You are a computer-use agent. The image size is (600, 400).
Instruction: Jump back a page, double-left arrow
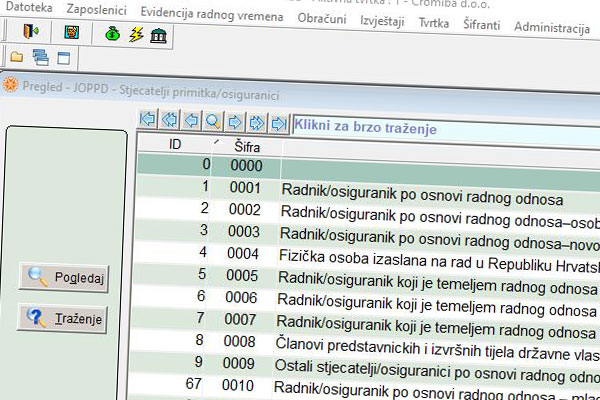point(170,119)
